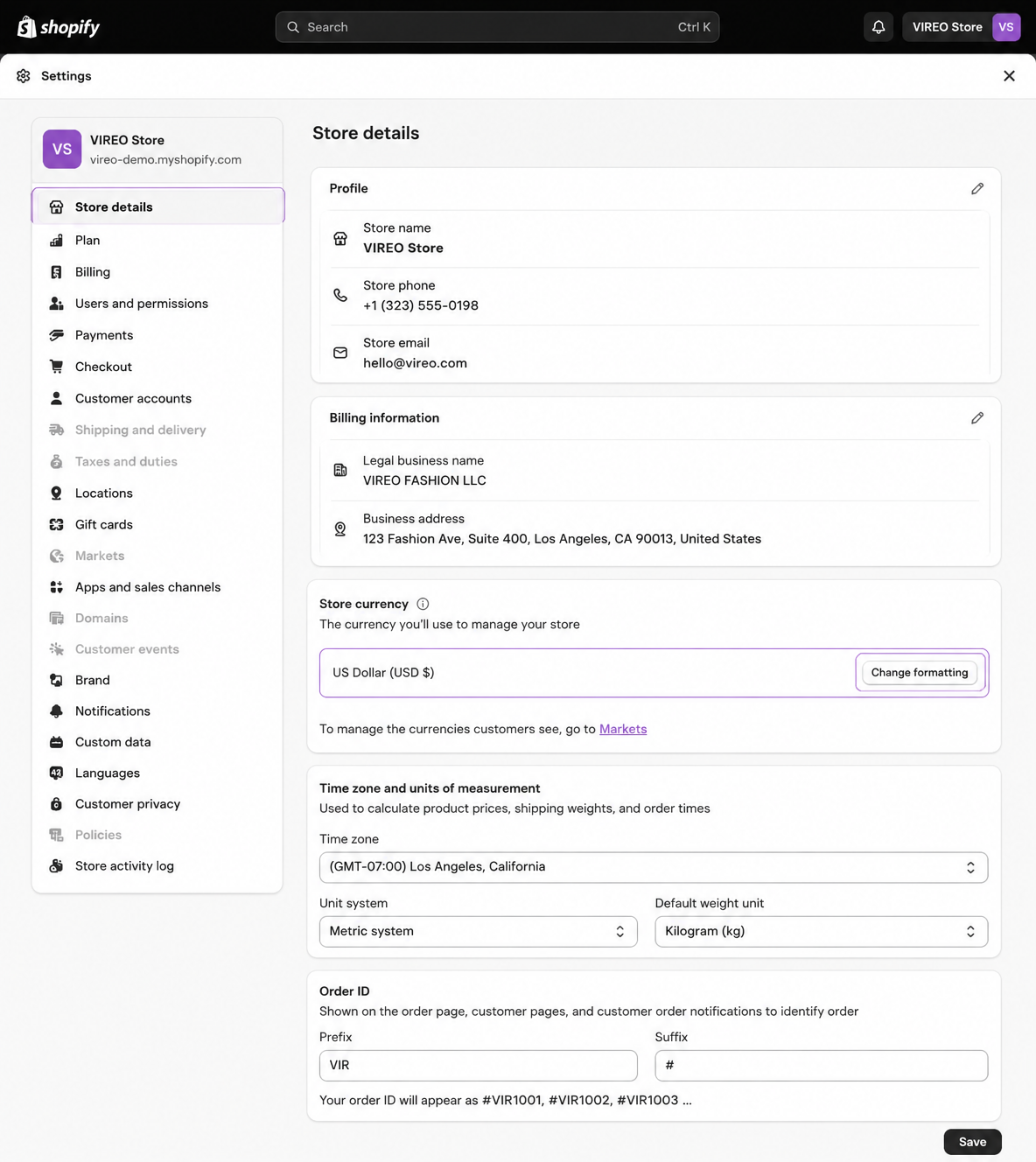Click the Payments sidebar icon
Image resolution: width=1036 pixels, height=1162 pixels.
coord(56,335)
